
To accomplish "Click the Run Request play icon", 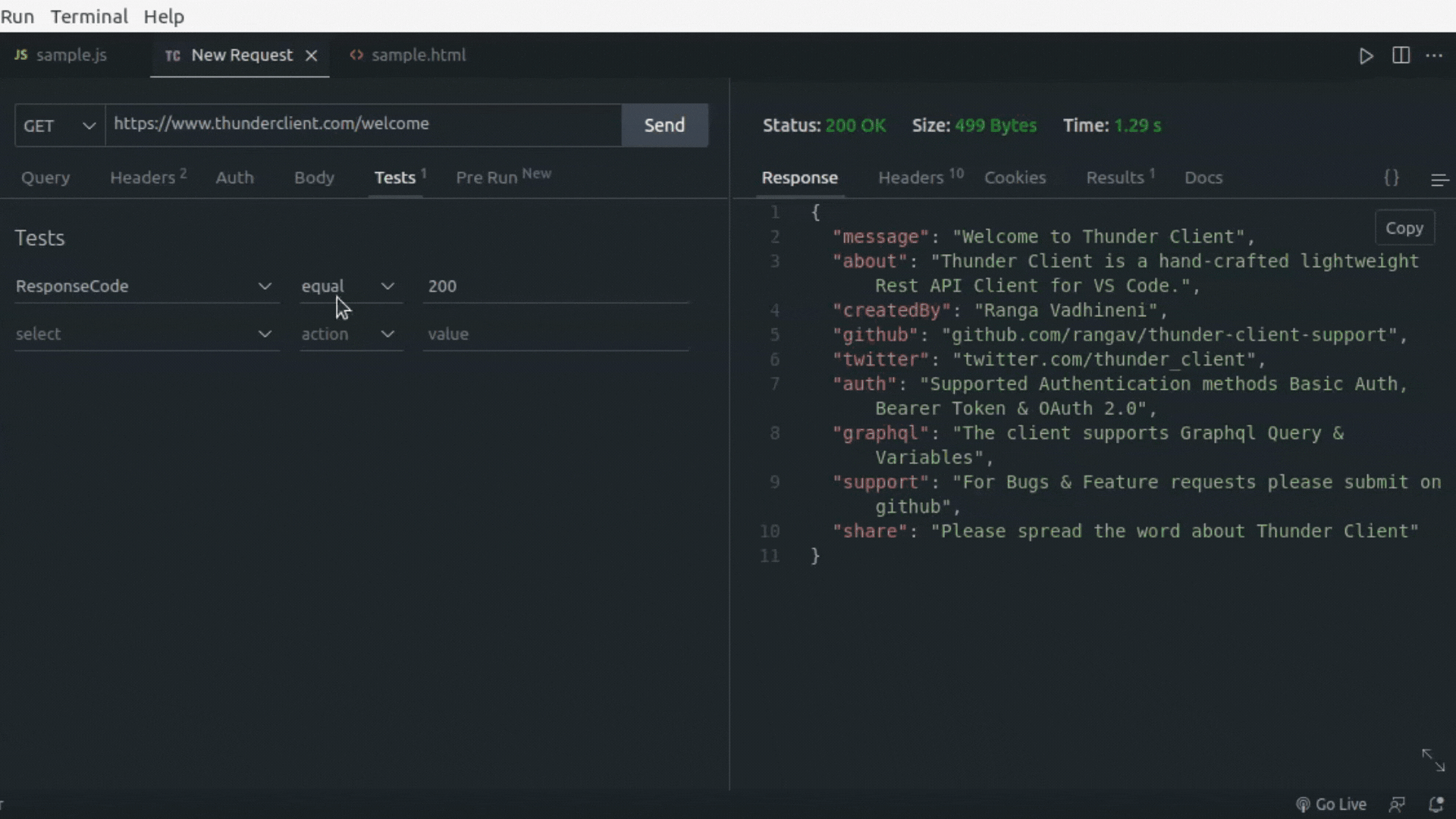I will pyautogui.click(x=1366, y=56).
